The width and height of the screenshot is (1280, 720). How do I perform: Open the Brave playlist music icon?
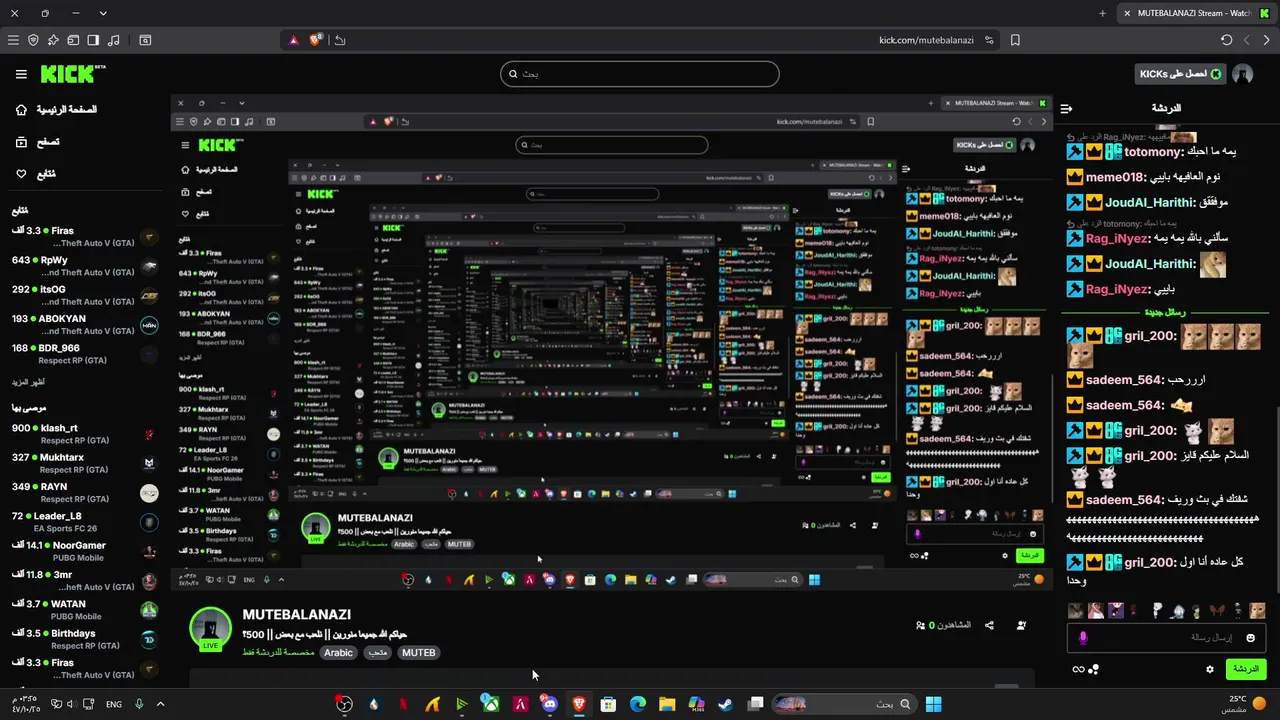pos(113,40)
